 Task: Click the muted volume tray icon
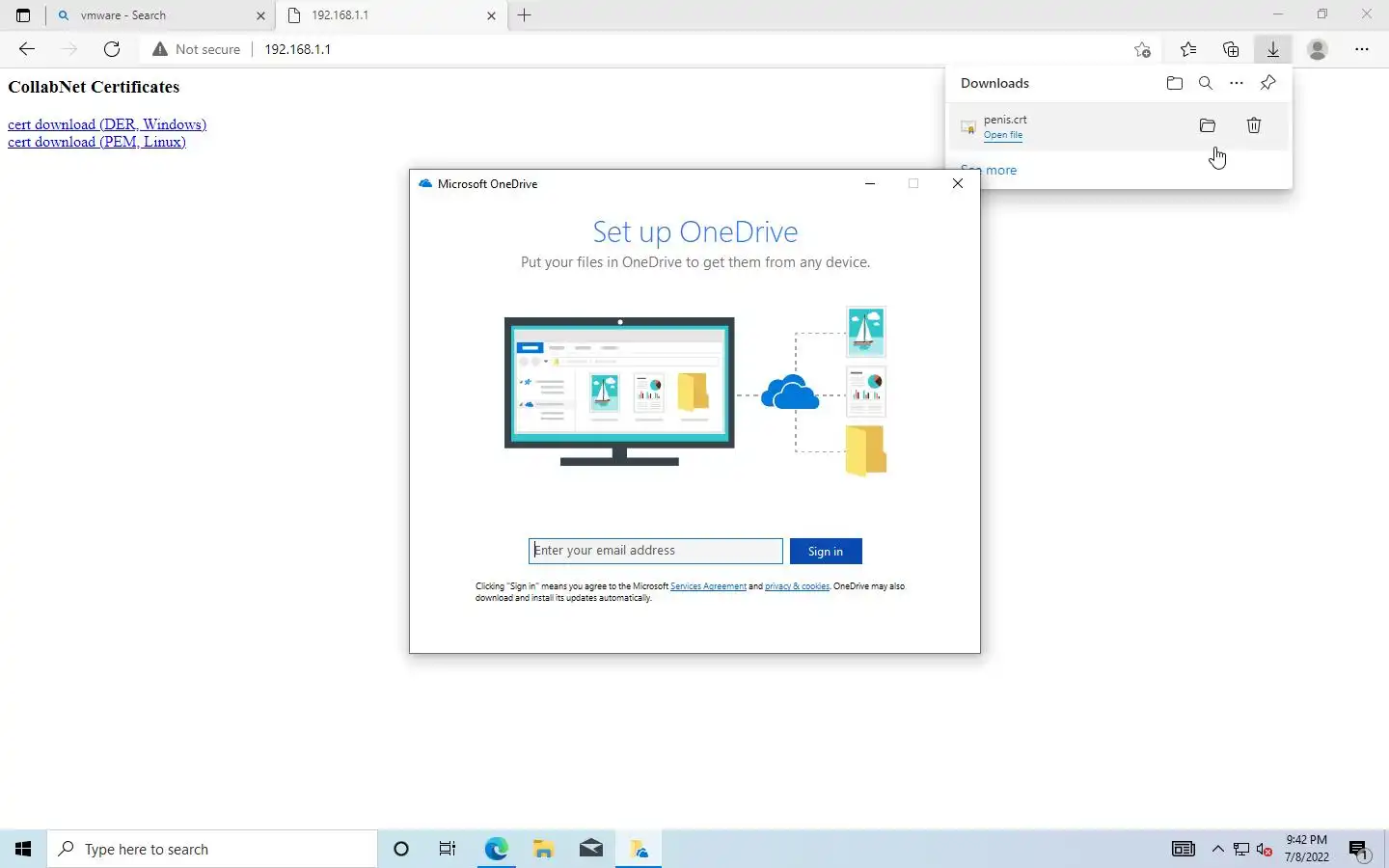[x=1265, y=849]
